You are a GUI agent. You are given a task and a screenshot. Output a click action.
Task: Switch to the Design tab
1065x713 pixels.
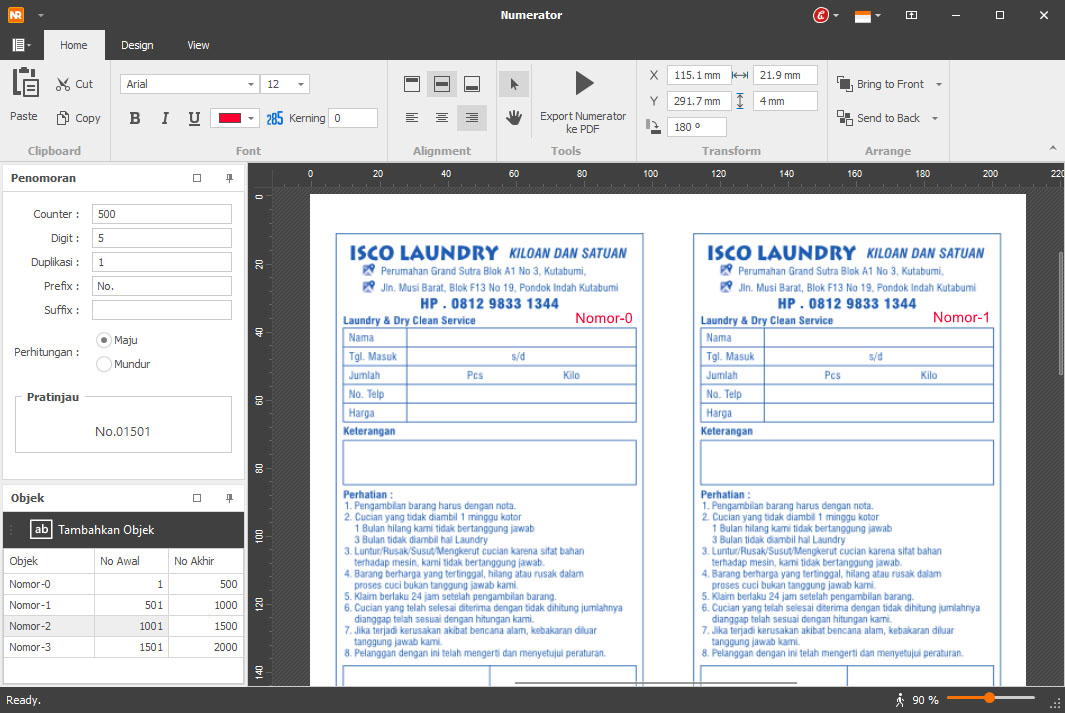click(137, 45)
